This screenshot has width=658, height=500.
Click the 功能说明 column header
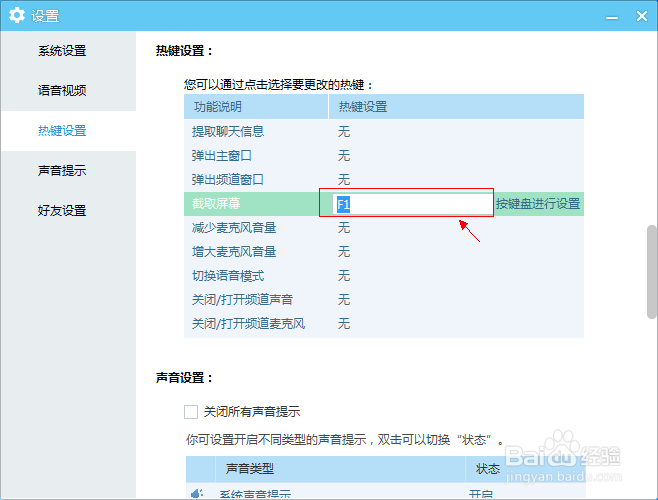[256, 107]
